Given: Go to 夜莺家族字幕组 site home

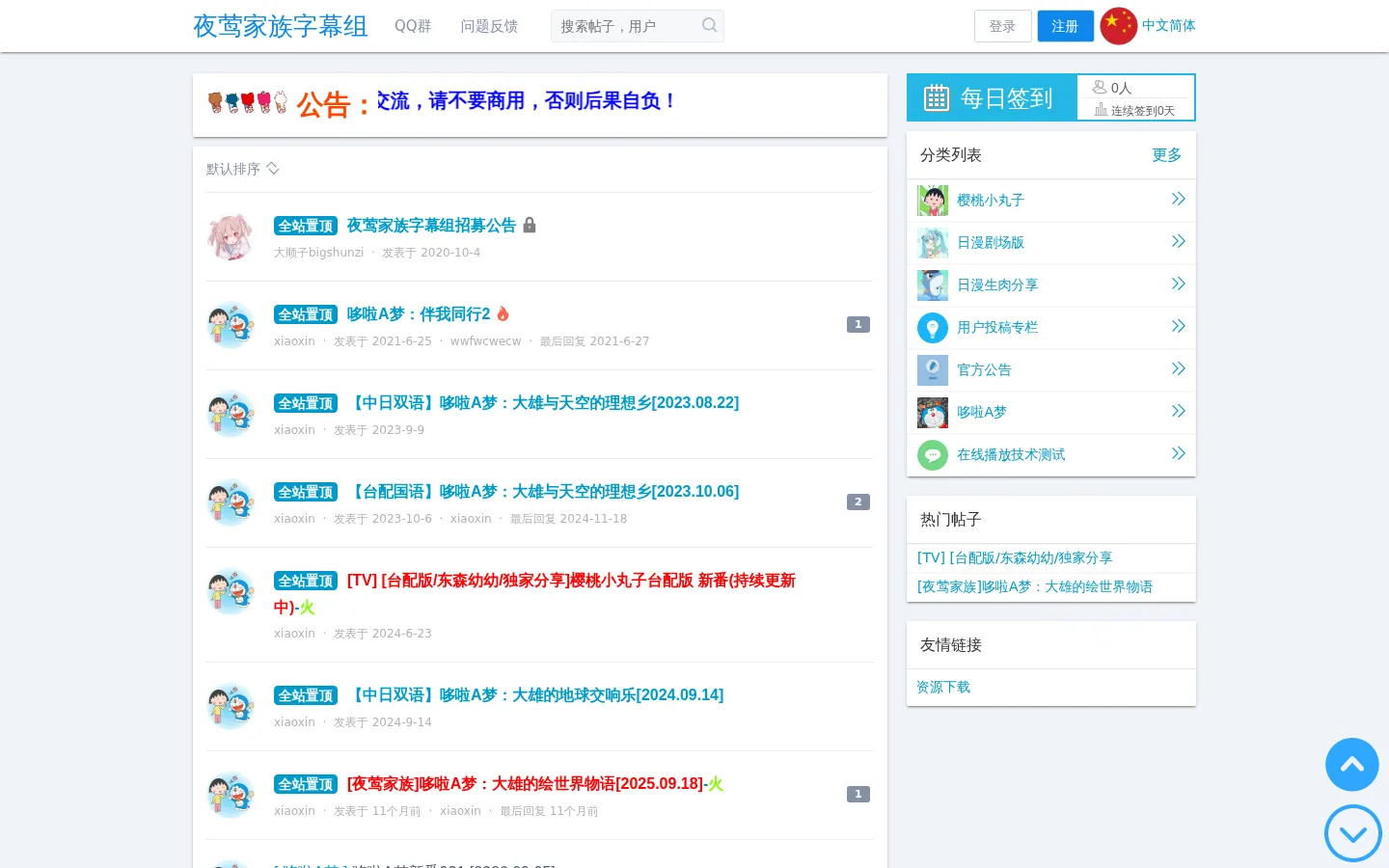Looking at the screenshot, I should [281, 26].
